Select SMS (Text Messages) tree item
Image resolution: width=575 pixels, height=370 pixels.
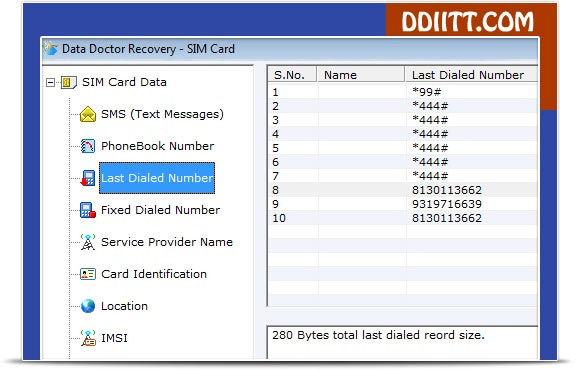[x=162, y=114]
